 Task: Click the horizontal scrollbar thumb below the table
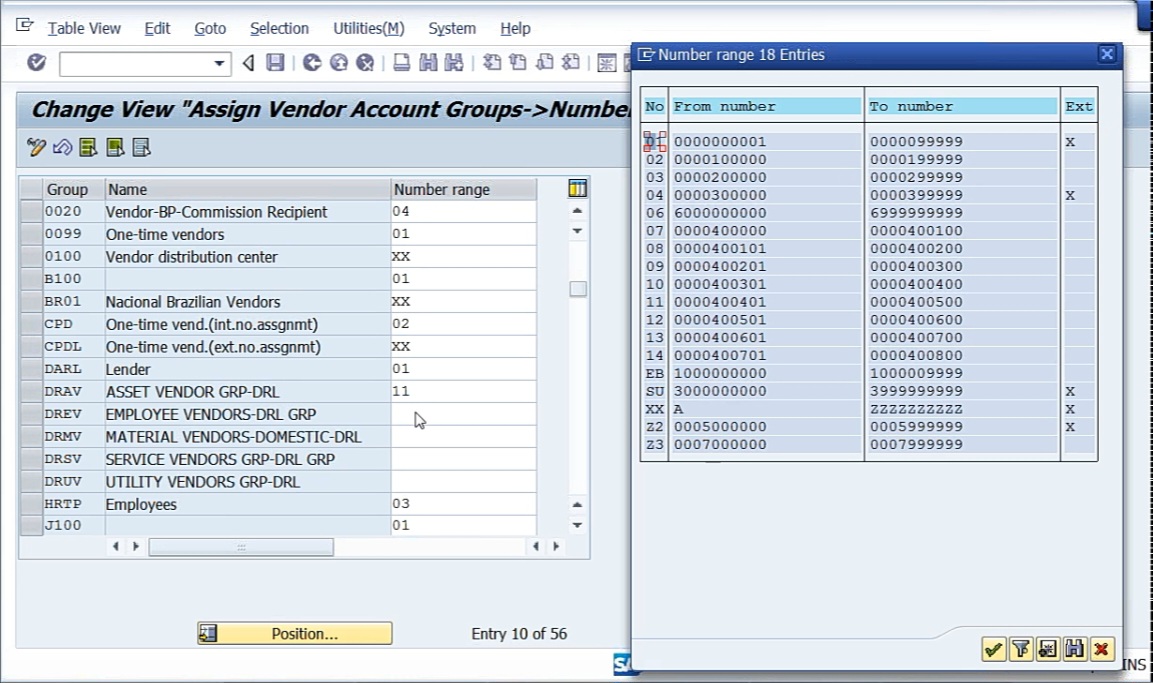click(241, 547)
